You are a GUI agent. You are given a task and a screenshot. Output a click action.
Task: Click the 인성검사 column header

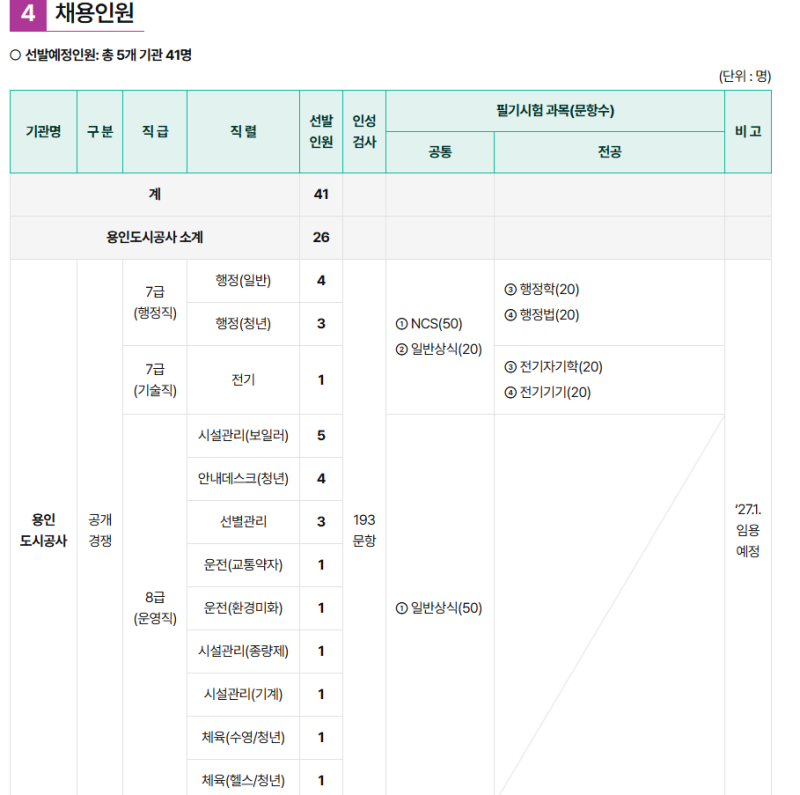pos(364,132)
